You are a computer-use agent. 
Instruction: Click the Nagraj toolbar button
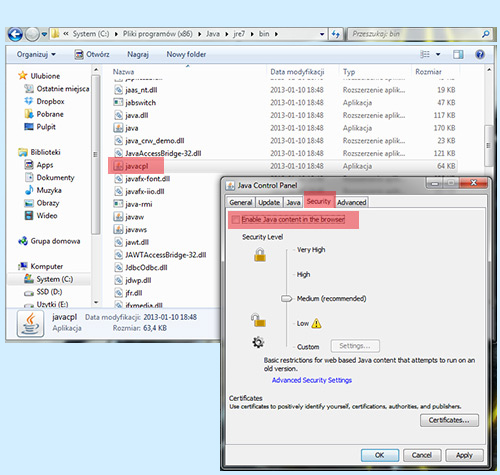[138, 54]
